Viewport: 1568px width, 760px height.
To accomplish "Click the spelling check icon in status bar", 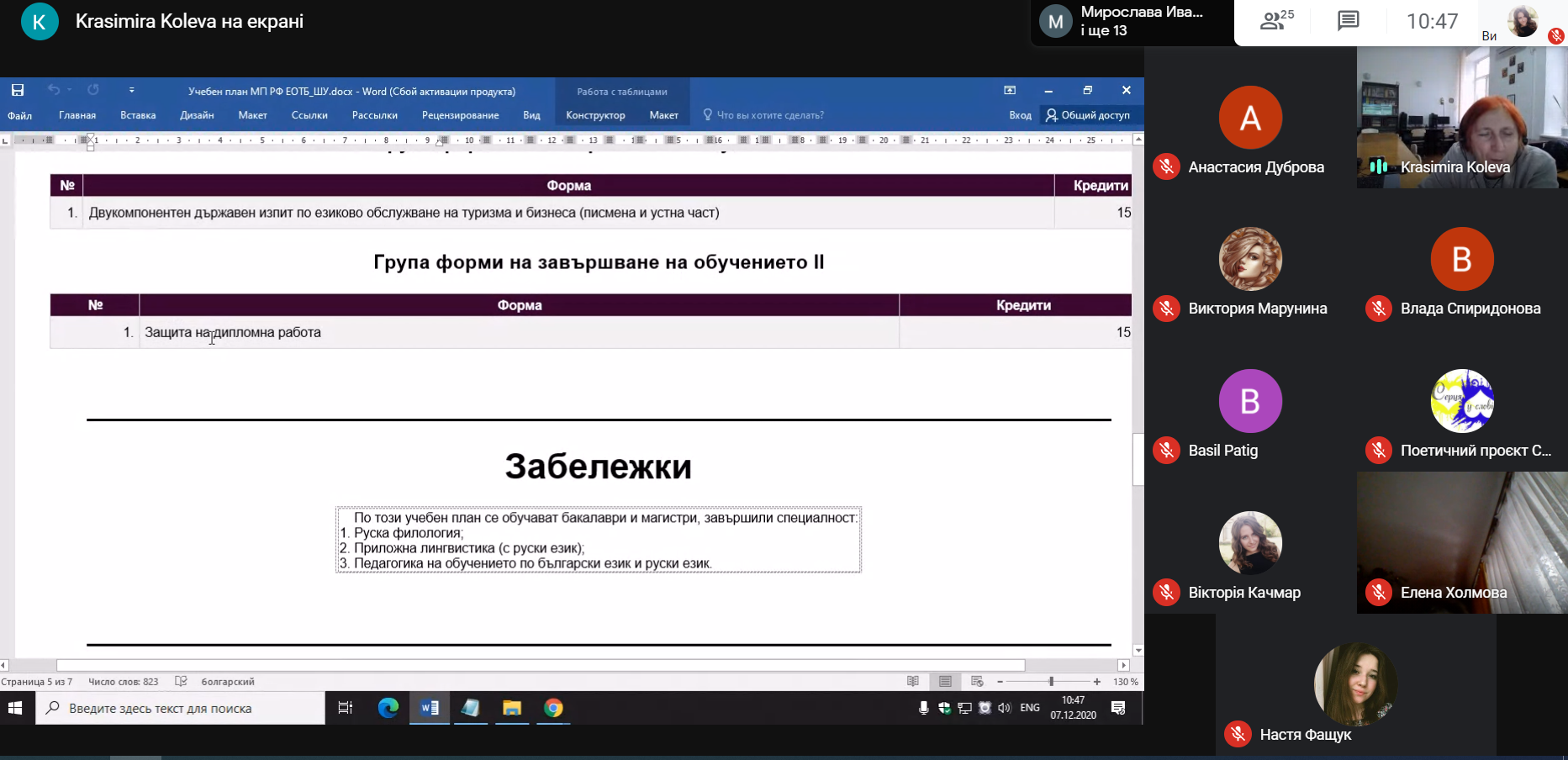I will coord(181,682).
